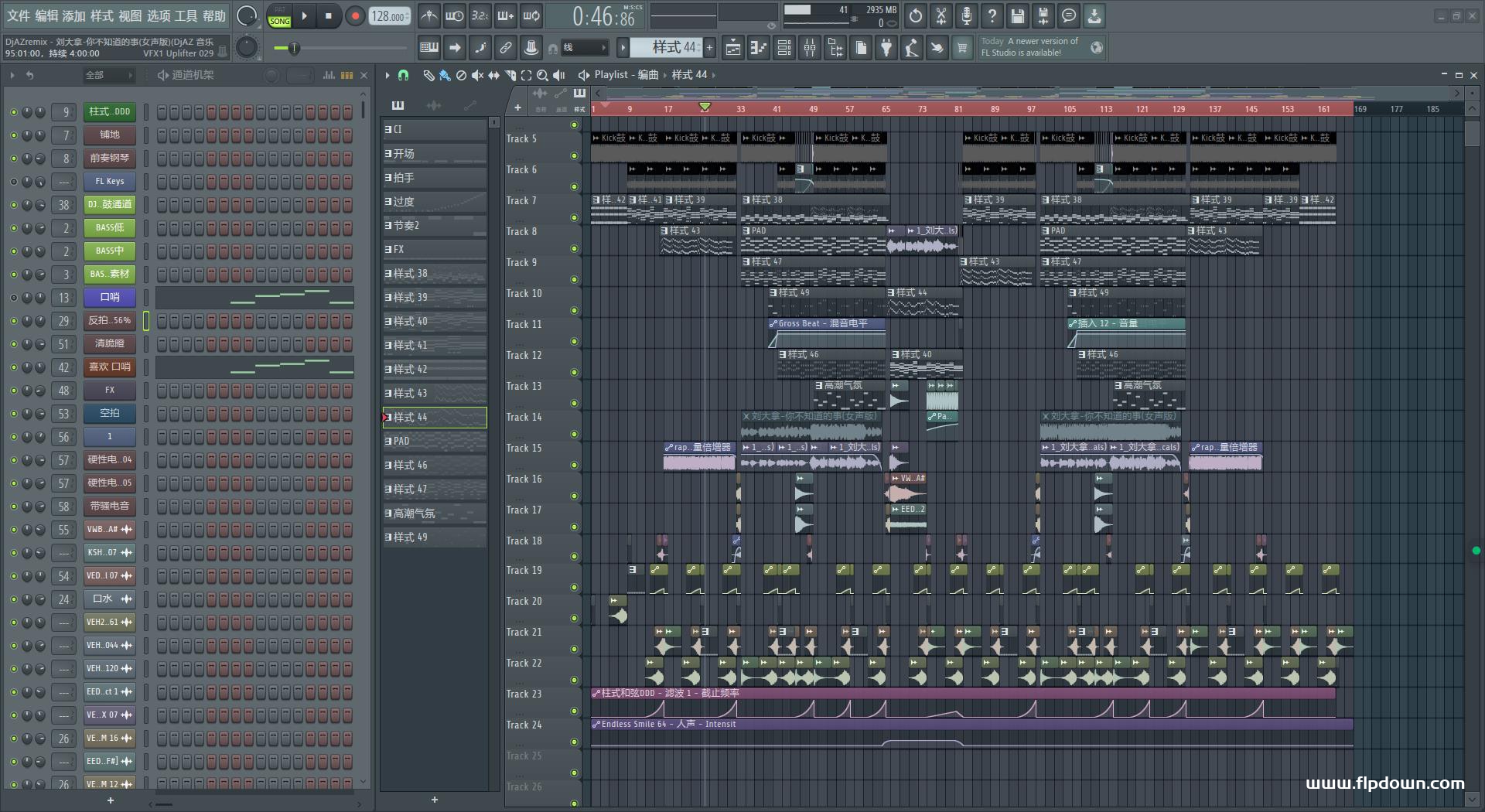This screenshot has width=1485, height=812.
Task: Select the playlist delete tool
Action: click(461, 75)
